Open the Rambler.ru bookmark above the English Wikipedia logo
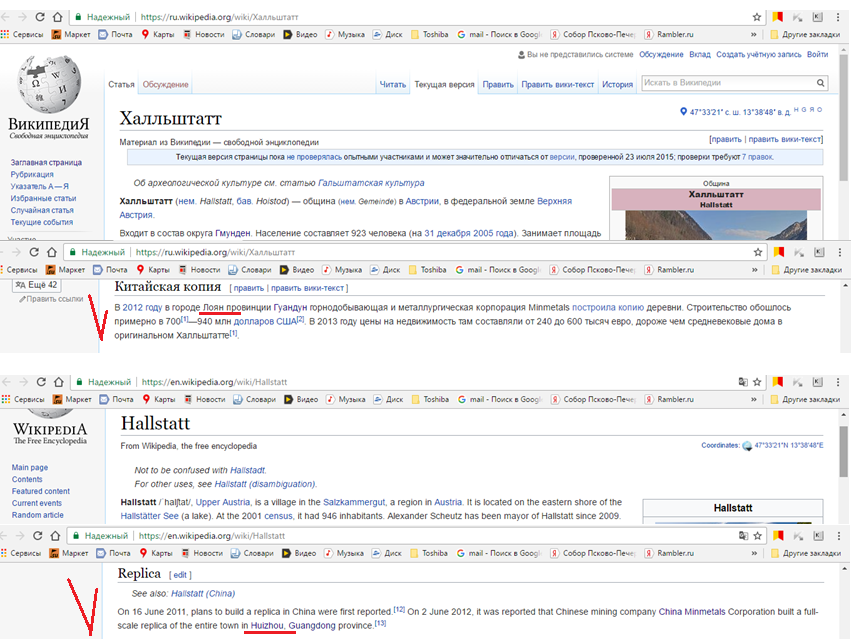This screenshot has height=639, width=857. pyautogui.click(x=670, y=399)
